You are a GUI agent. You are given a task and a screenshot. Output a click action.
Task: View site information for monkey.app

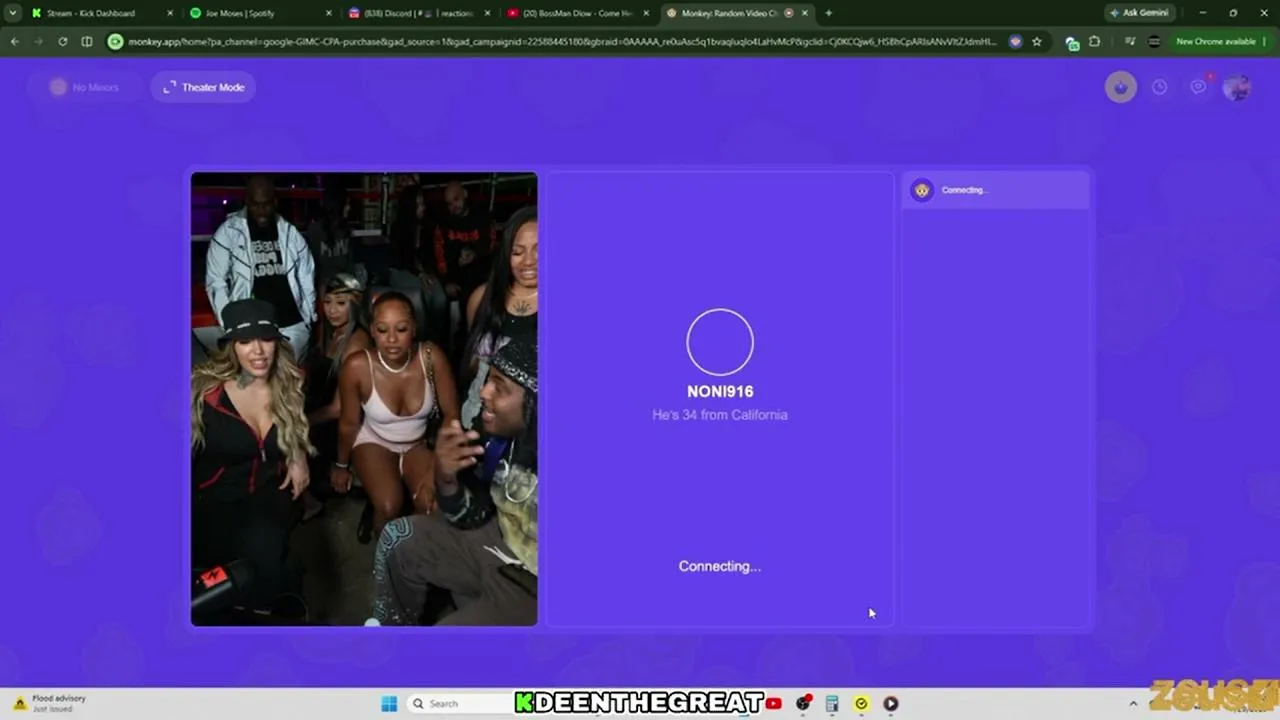point(115,42)
